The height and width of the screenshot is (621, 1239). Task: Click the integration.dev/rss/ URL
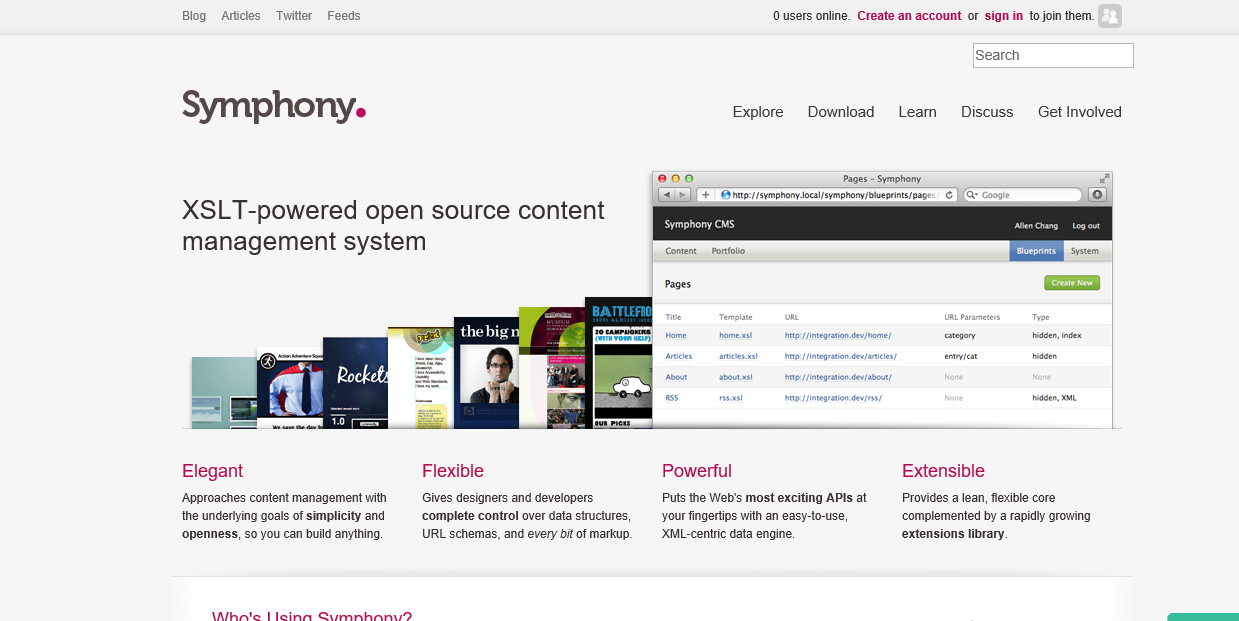pos(834,398)
